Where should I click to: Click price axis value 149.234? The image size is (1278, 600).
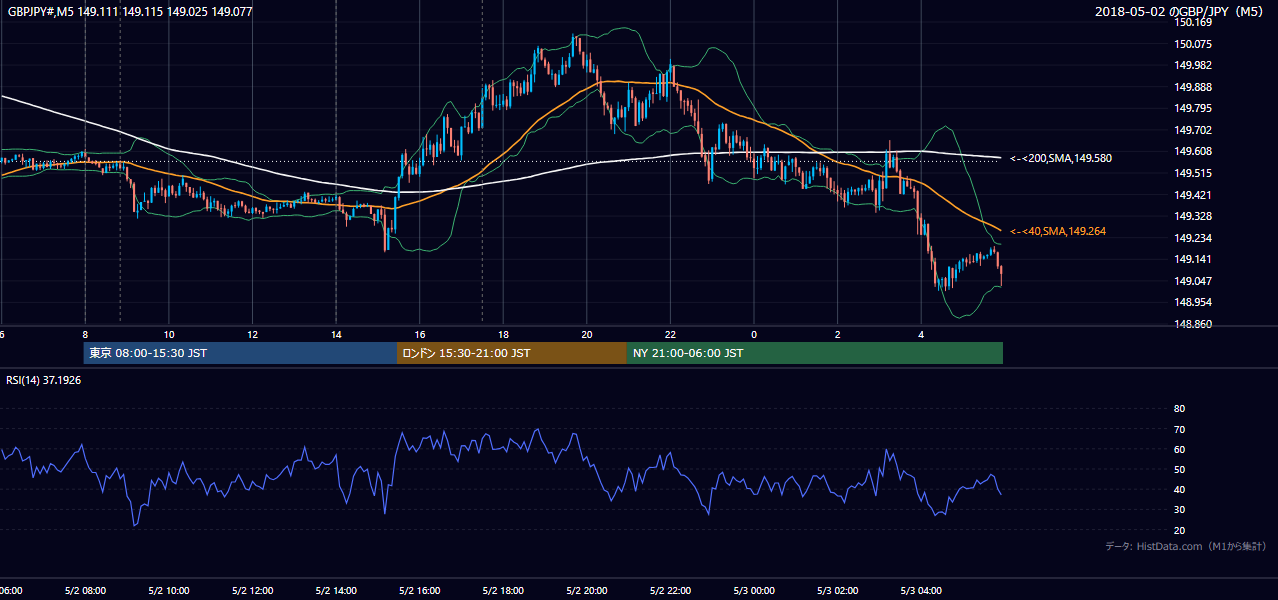pos(1194,238)
